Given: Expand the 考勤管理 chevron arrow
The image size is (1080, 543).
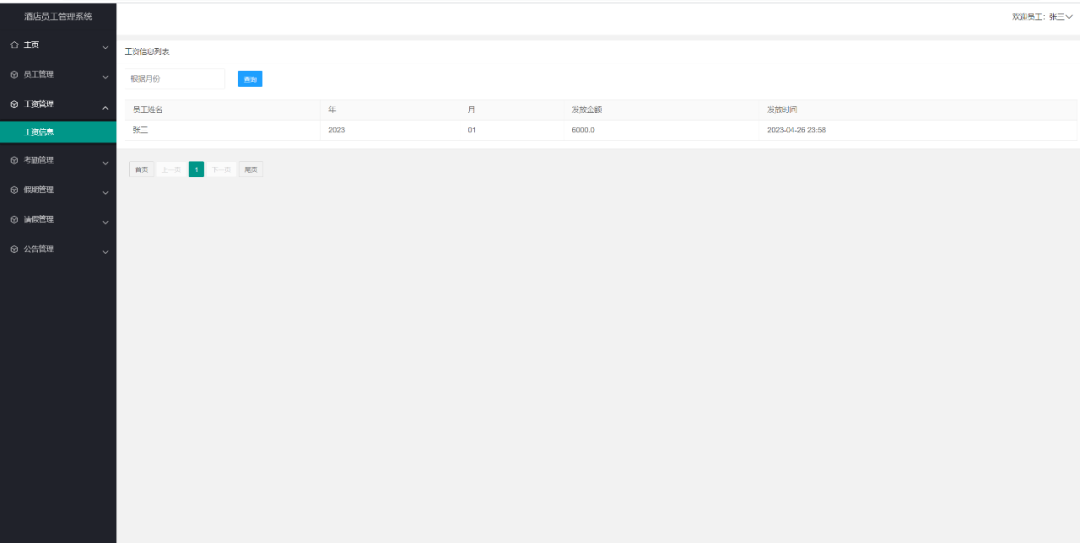Looking at the screenshot, I should coord(105,162).
